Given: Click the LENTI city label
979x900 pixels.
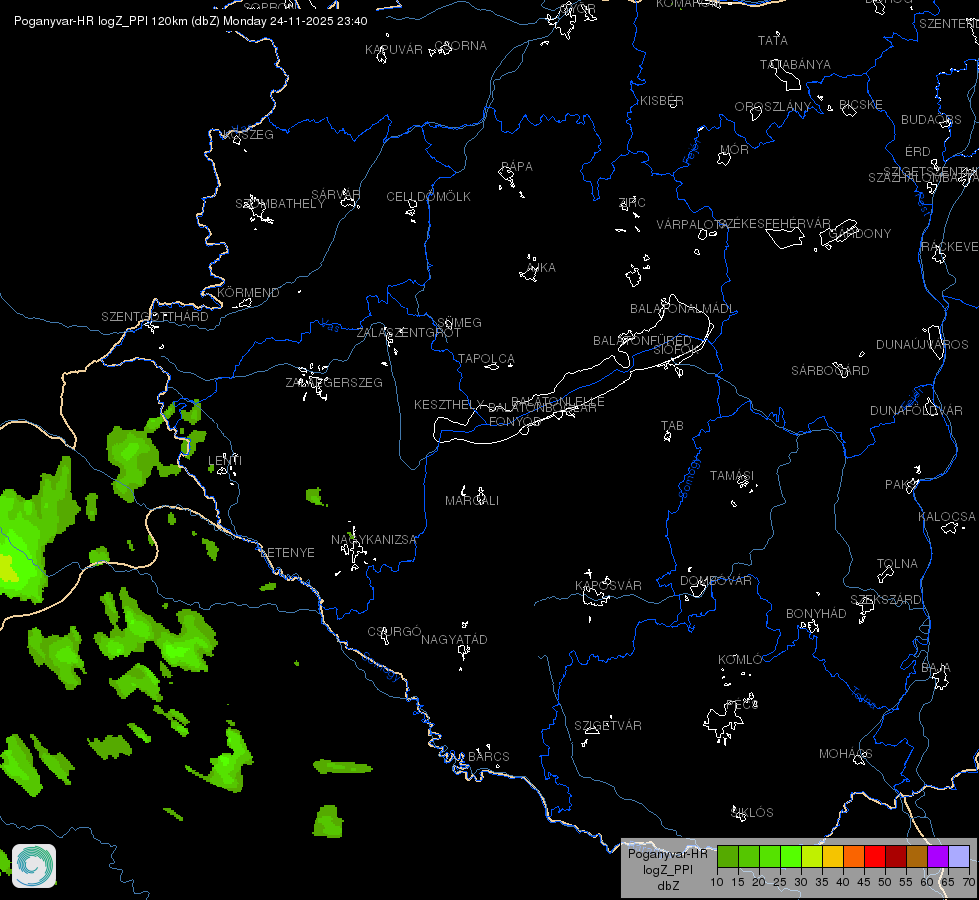Looking at the screenshot, I should (225, 460).
